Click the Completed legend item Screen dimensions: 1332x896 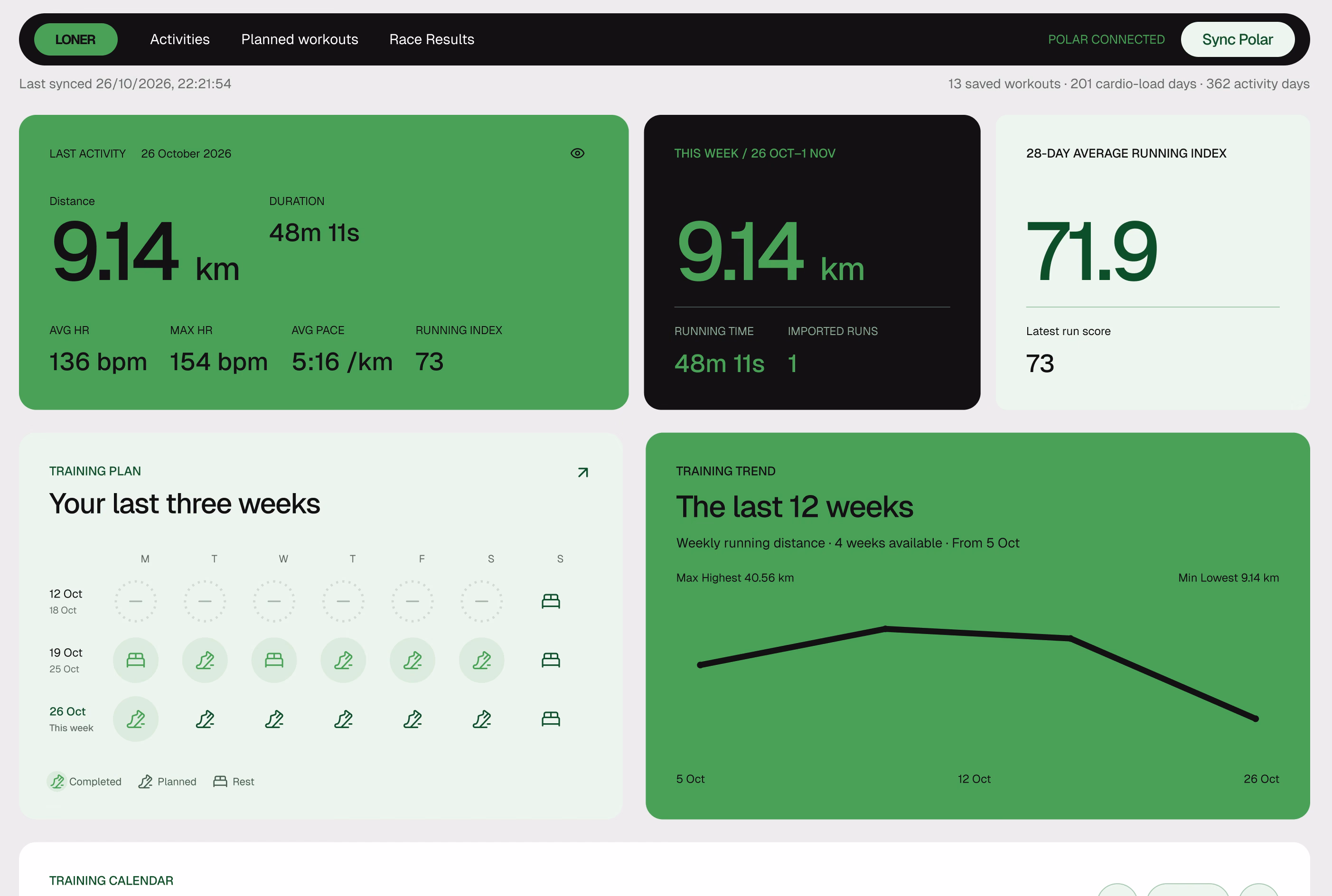coord(84,781)
